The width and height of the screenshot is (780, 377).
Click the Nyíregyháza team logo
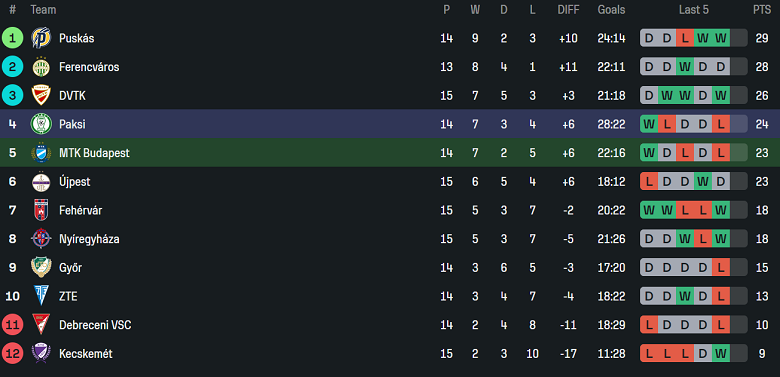pyautogui.click(x=41, y=239)
